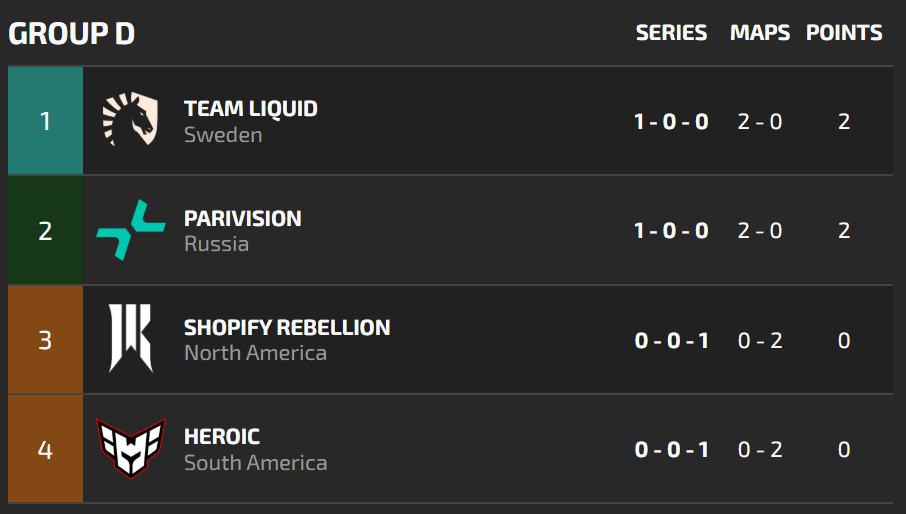Click the Shopify Rebellion logo

pos(130,340)
